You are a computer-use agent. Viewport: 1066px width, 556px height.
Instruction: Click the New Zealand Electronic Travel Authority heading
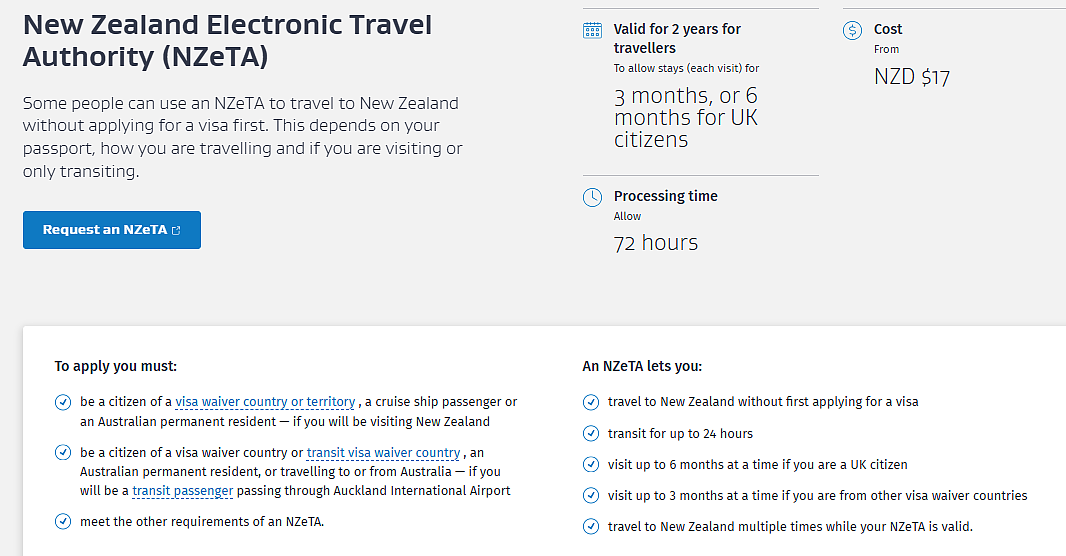(227, 41)
